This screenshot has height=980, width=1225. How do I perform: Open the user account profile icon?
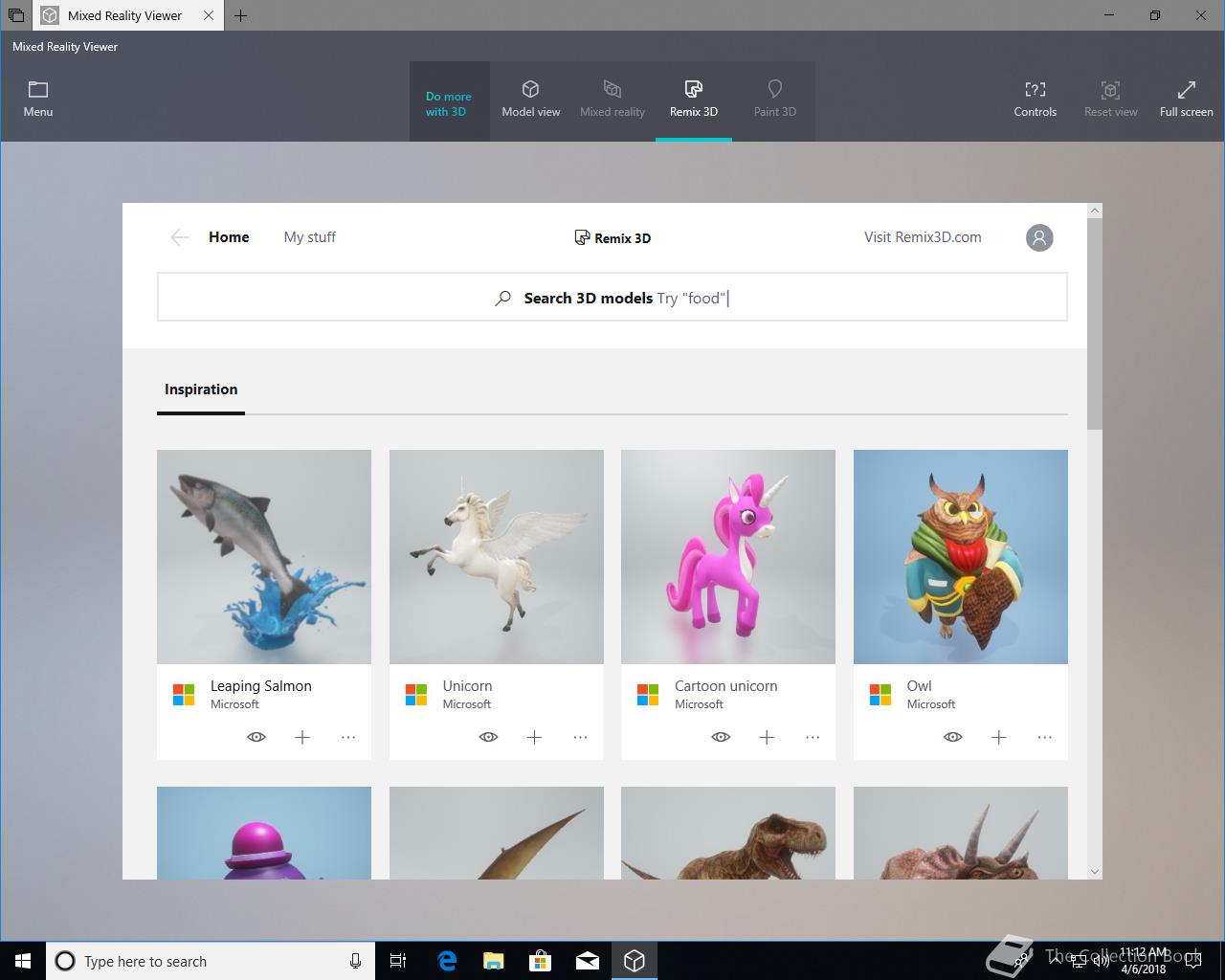1039,237
